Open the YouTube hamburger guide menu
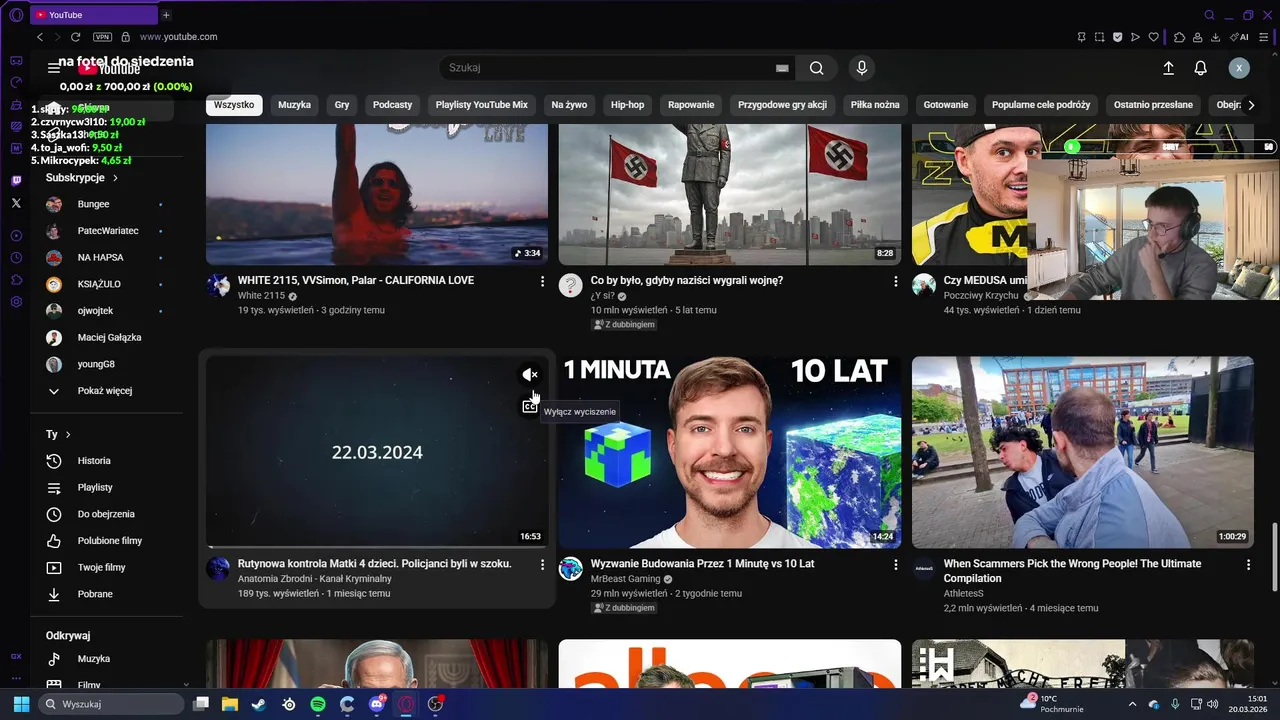Viewport: 1280px width, 720px height. tap(54, 68)
